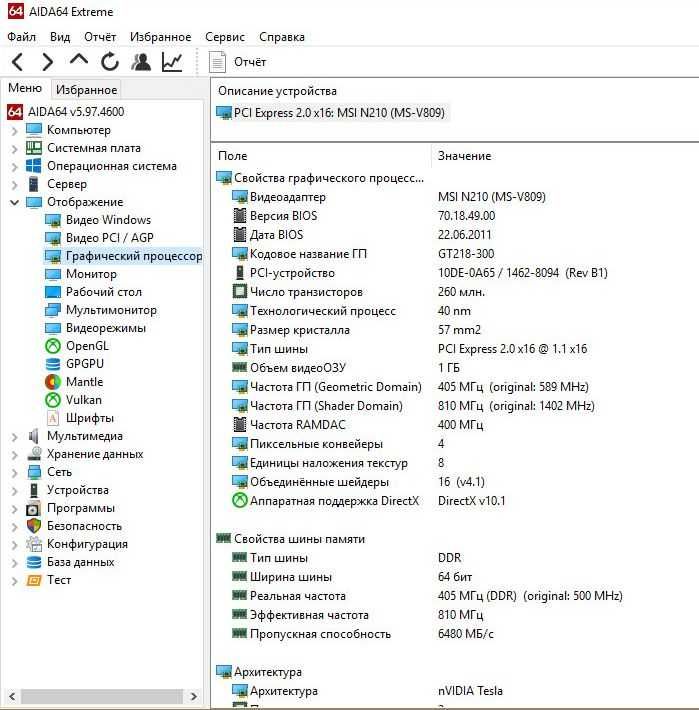Image resolution: width=699 pixels, height=710 pixels.
Task: Open the Файл menu
Action: (x=21, y=37)
